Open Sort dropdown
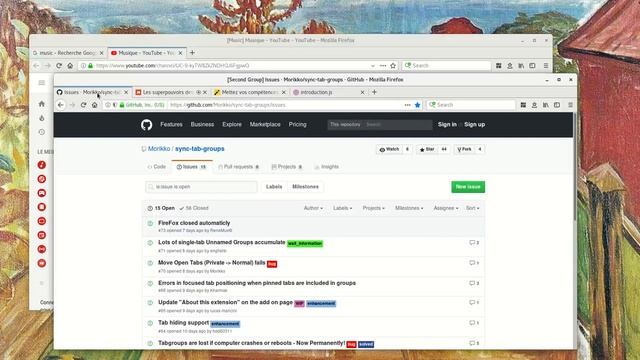640x360 pixels. 473,208
